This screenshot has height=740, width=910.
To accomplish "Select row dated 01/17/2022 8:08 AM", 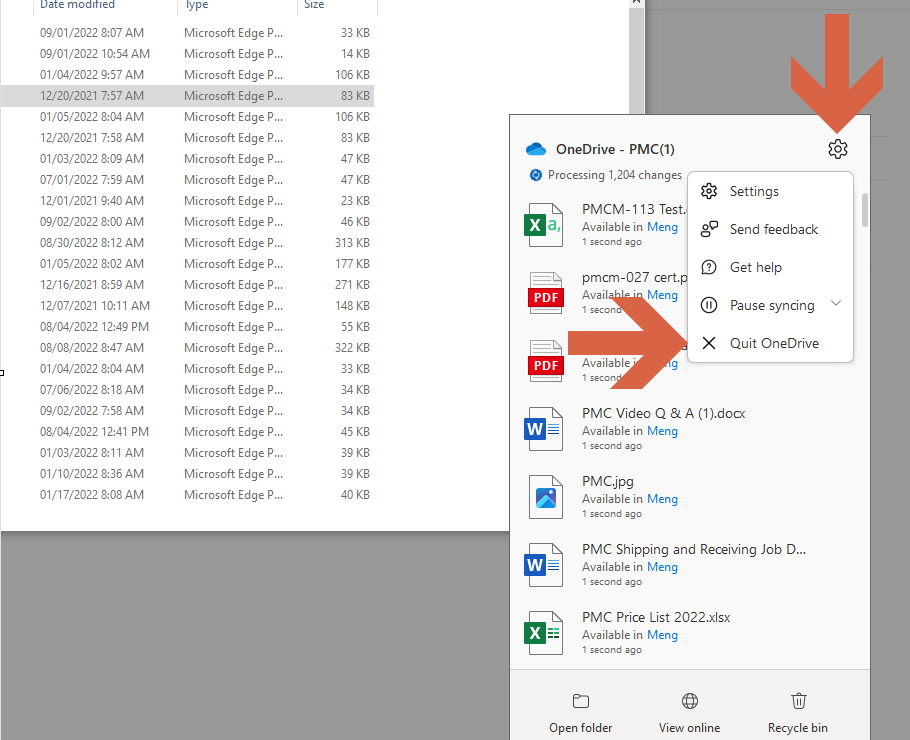I will tap(187, 494).
